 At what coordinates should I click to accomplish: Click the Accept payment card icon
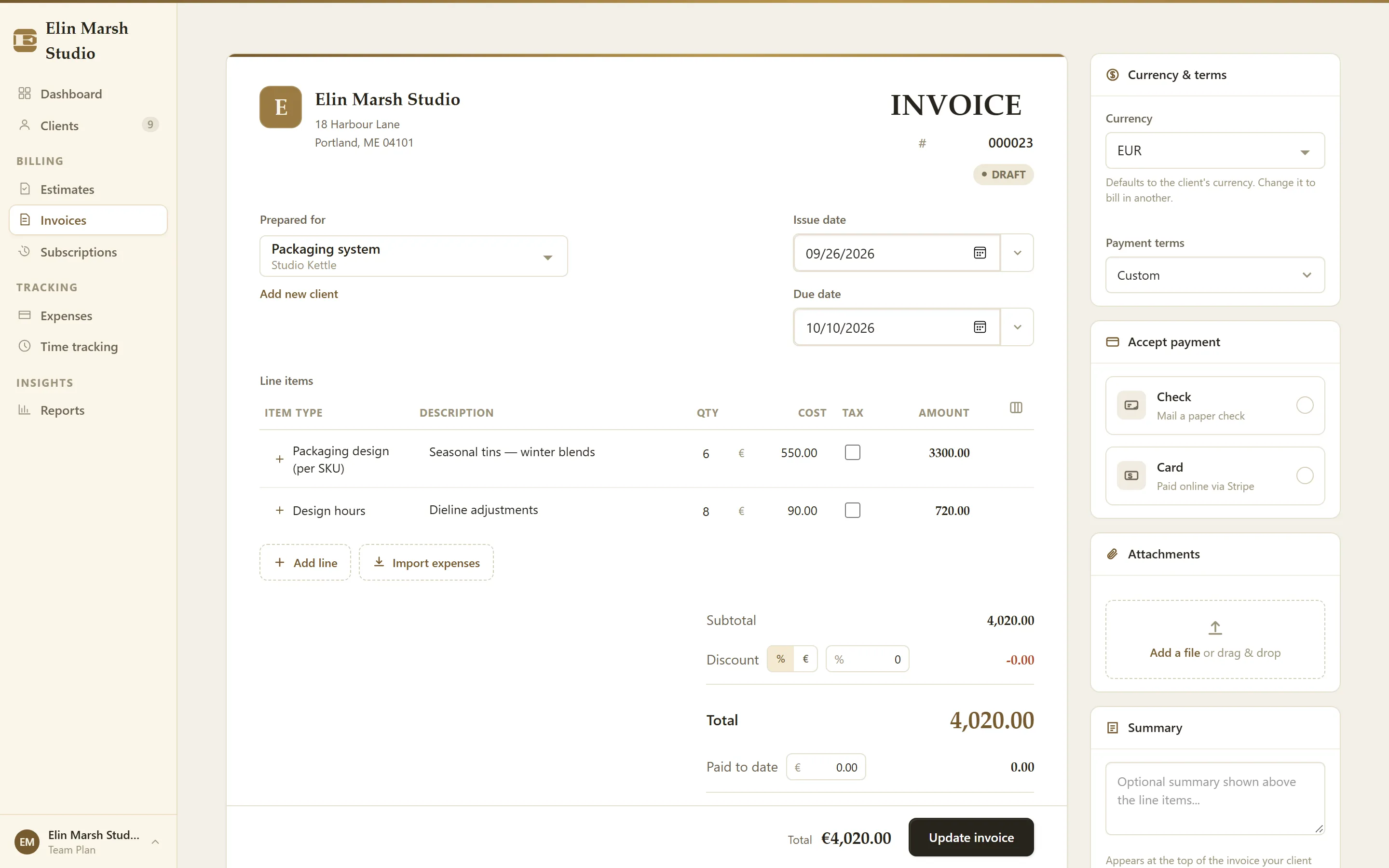coord(1112,342)
